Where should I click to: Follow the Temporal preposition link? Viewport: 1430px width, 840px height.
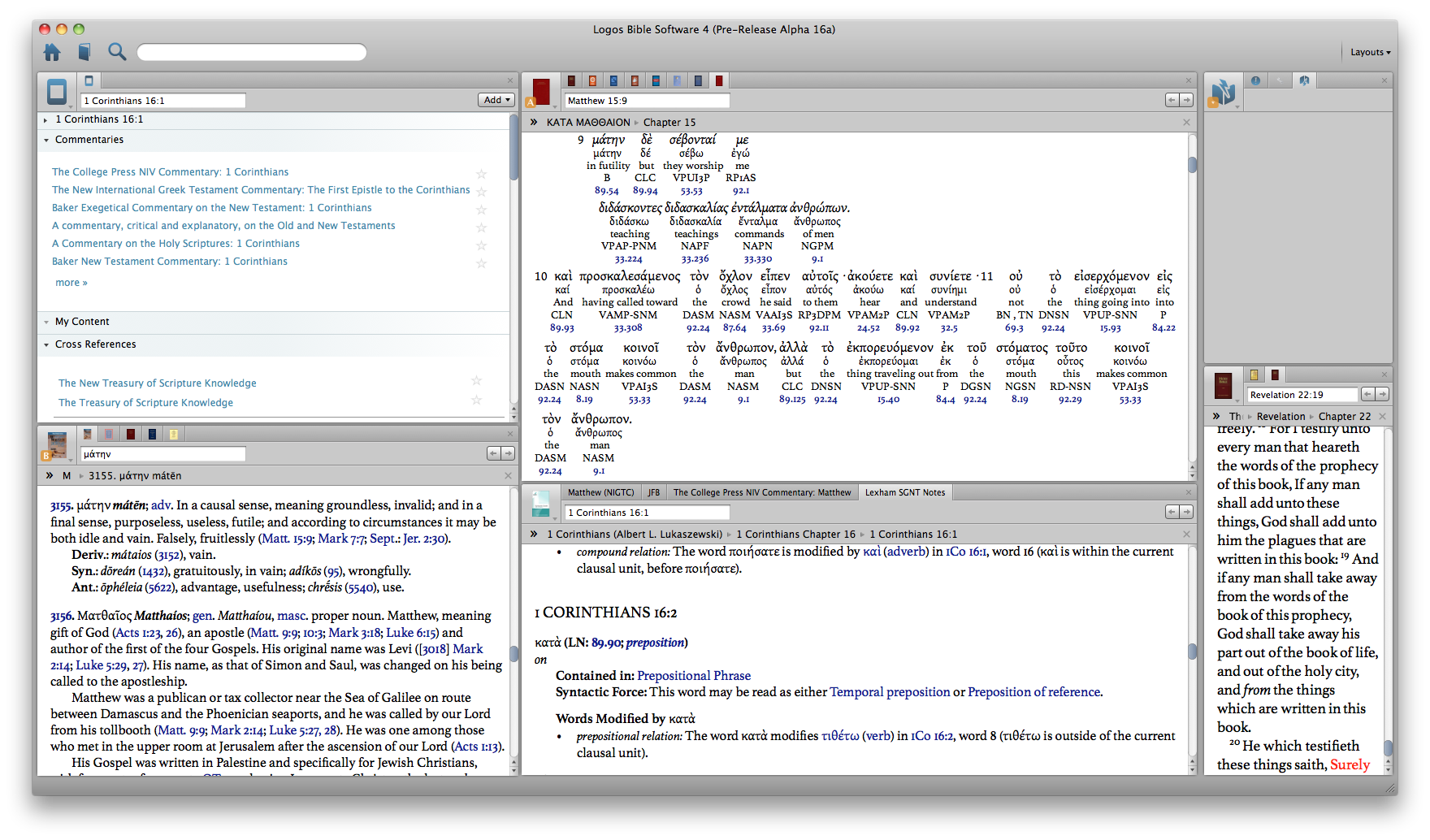(890, 692)
